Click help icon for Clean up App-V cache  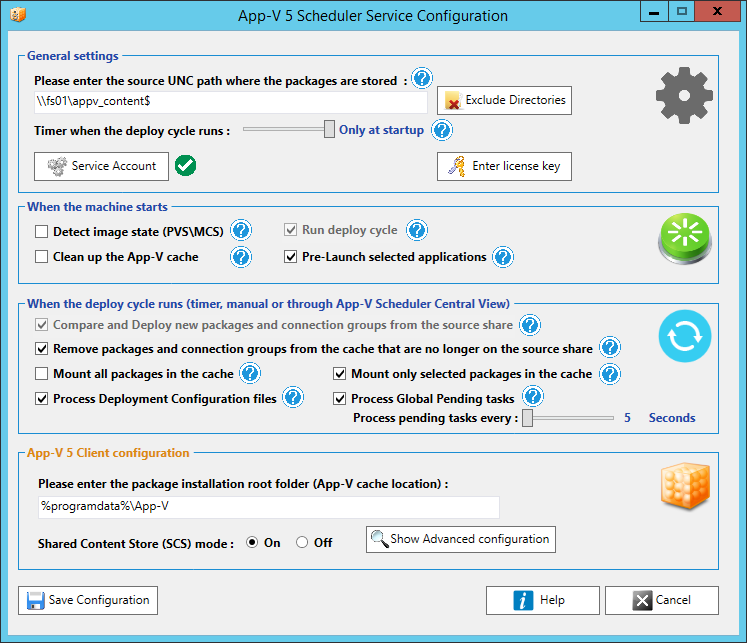(x=241, y=257)
